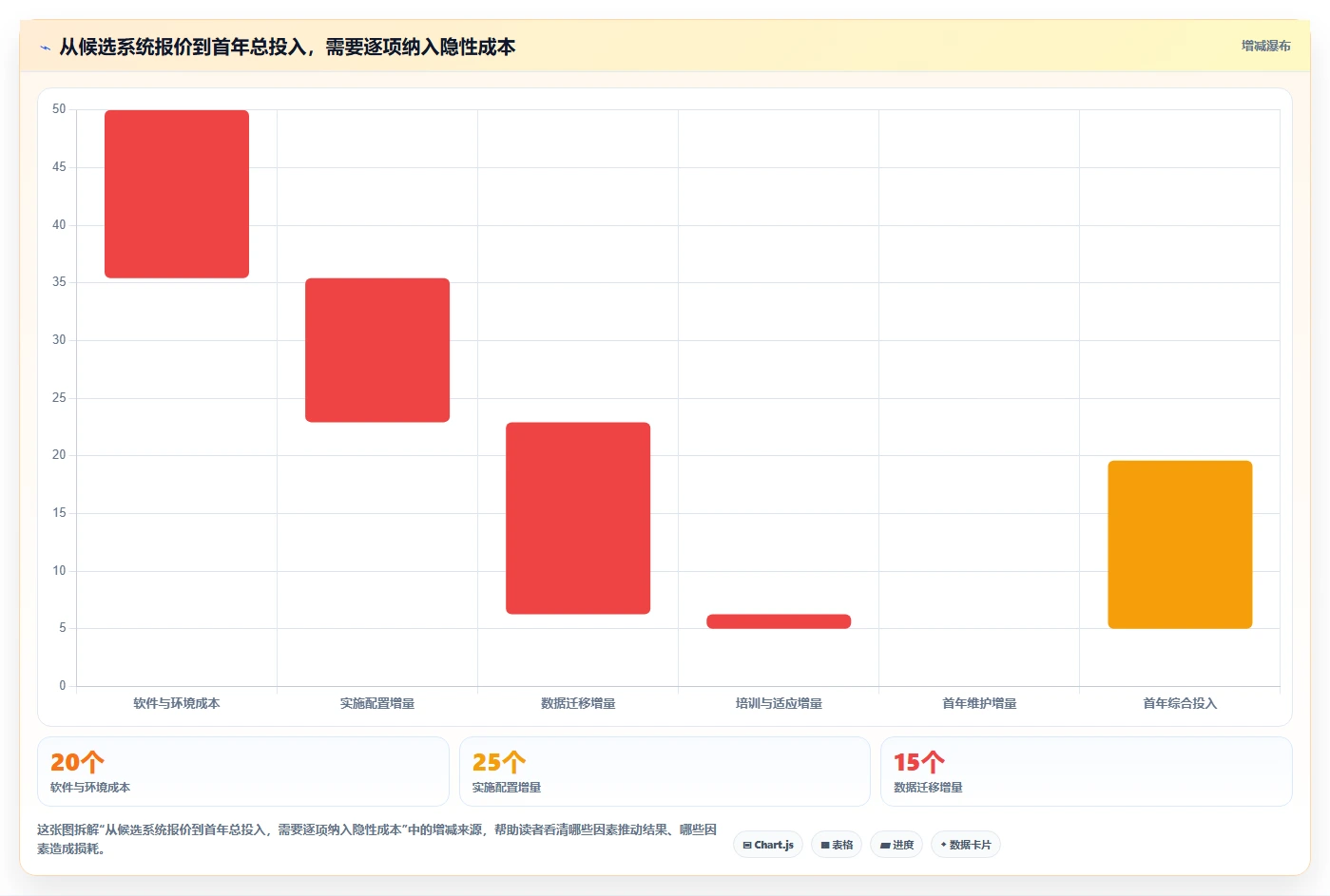Screen dimensions: 1330x896
Task: Click the orange 首年综合投入 bar
Action: pos(1180,544)
